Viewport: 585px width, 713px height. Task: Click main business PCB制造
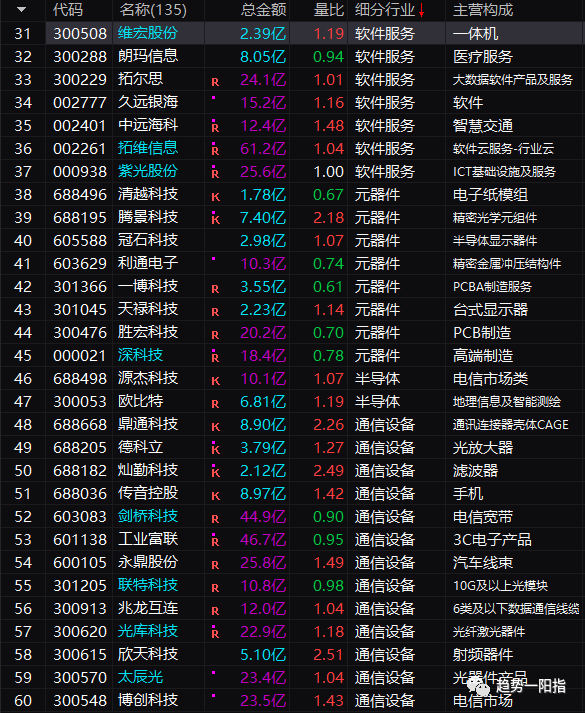[x=482, y=333]
